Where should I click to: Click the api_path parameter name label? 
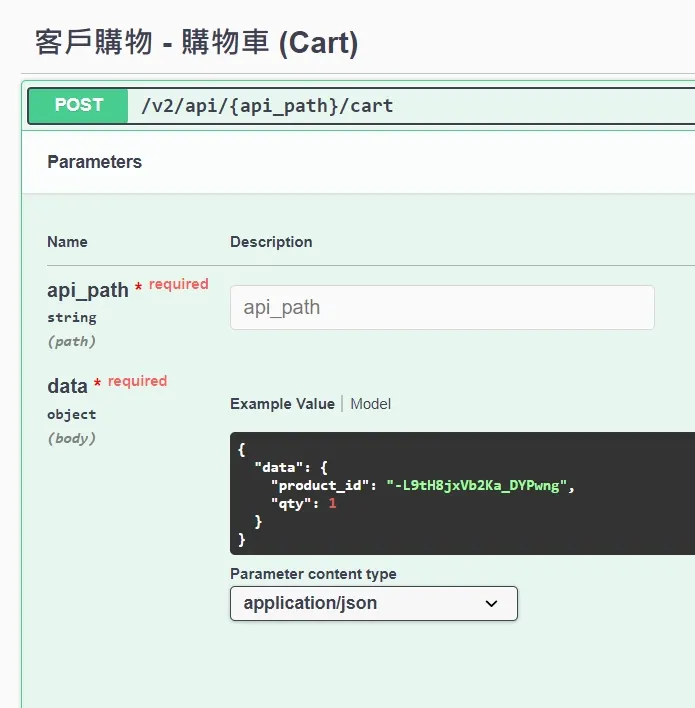coord(88,290)
